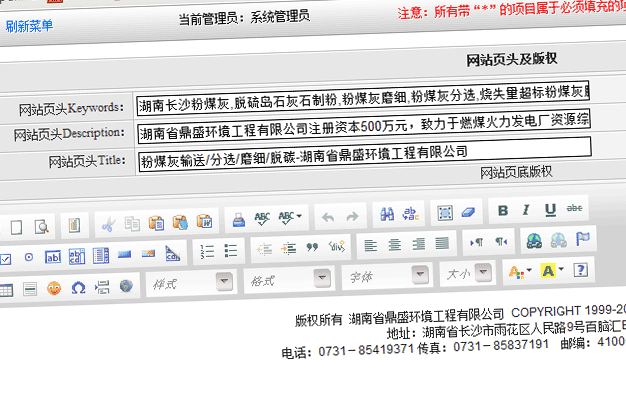Screen dimensions: 626x412
Task: Toggle the bulleted list
Action: (230, 251)
